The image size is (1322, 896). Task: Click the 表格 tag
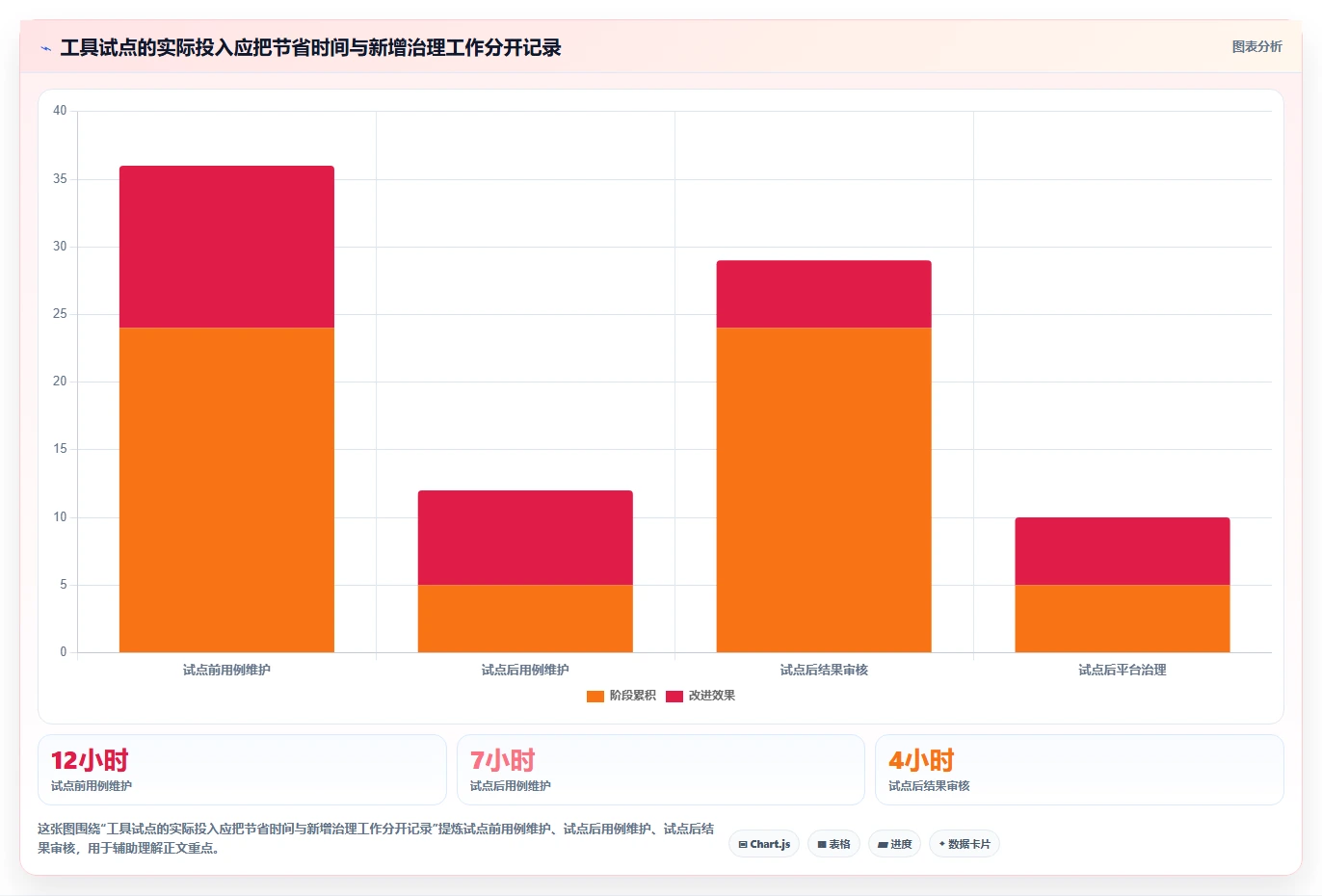pyautogui.click(x=833, y=844)
